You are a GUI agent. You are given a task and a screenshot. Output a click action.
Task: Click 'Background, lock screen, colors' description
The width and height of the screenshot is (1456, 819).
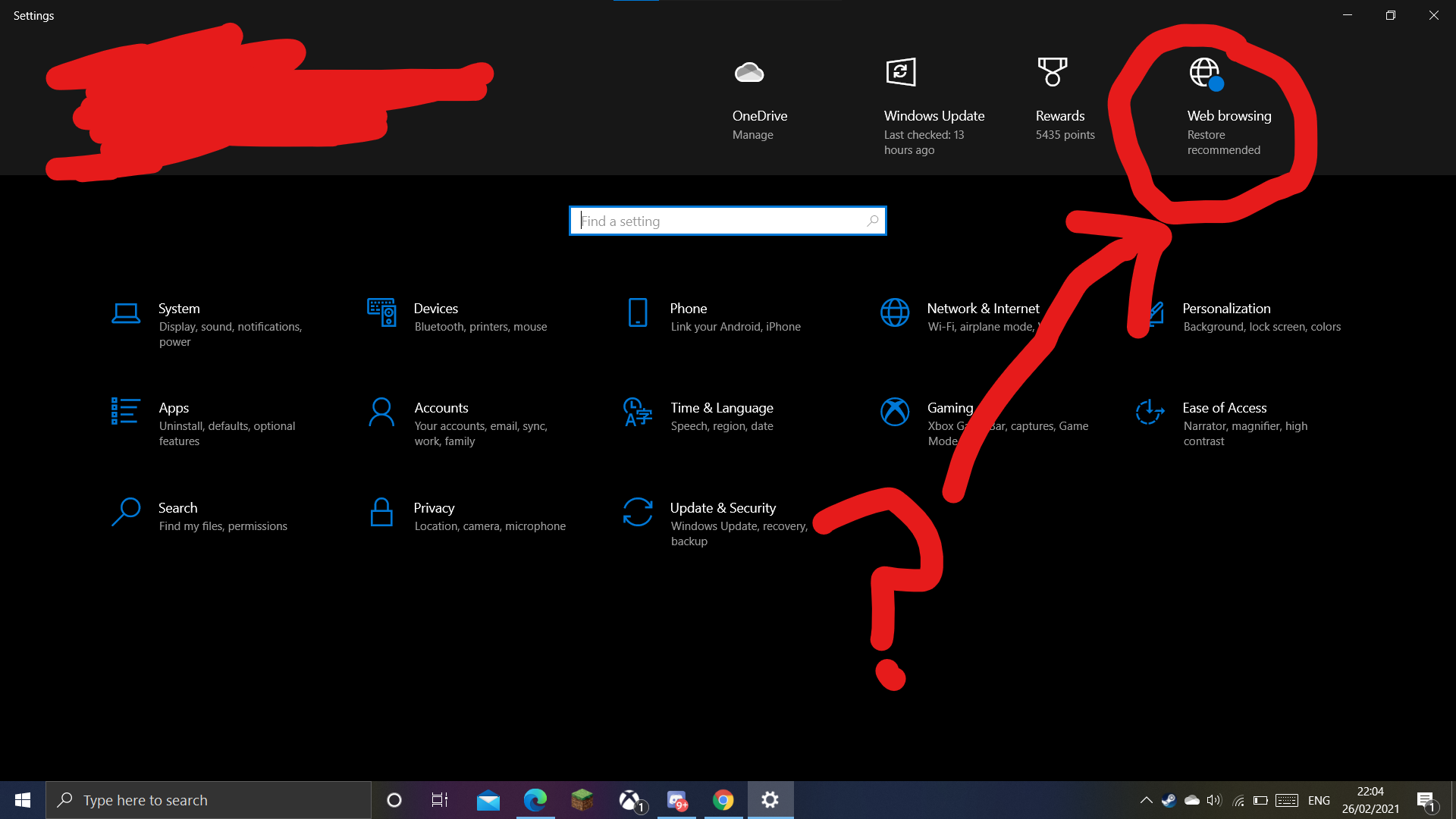click(1262, 327)
